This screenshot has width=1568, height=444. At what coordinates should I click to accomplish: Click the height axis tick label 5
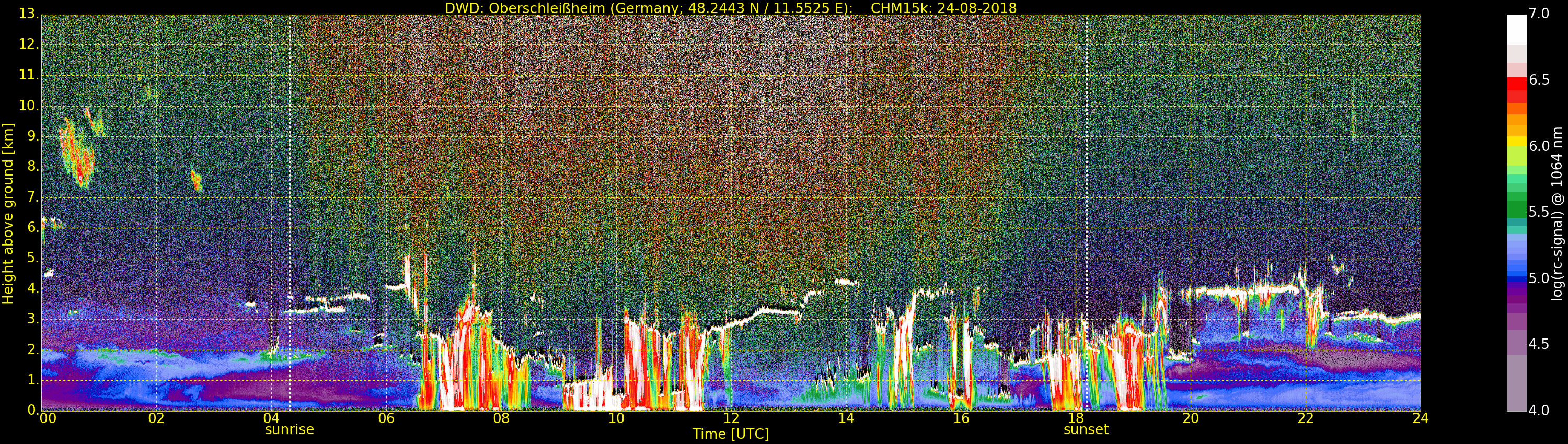point(33,258)
